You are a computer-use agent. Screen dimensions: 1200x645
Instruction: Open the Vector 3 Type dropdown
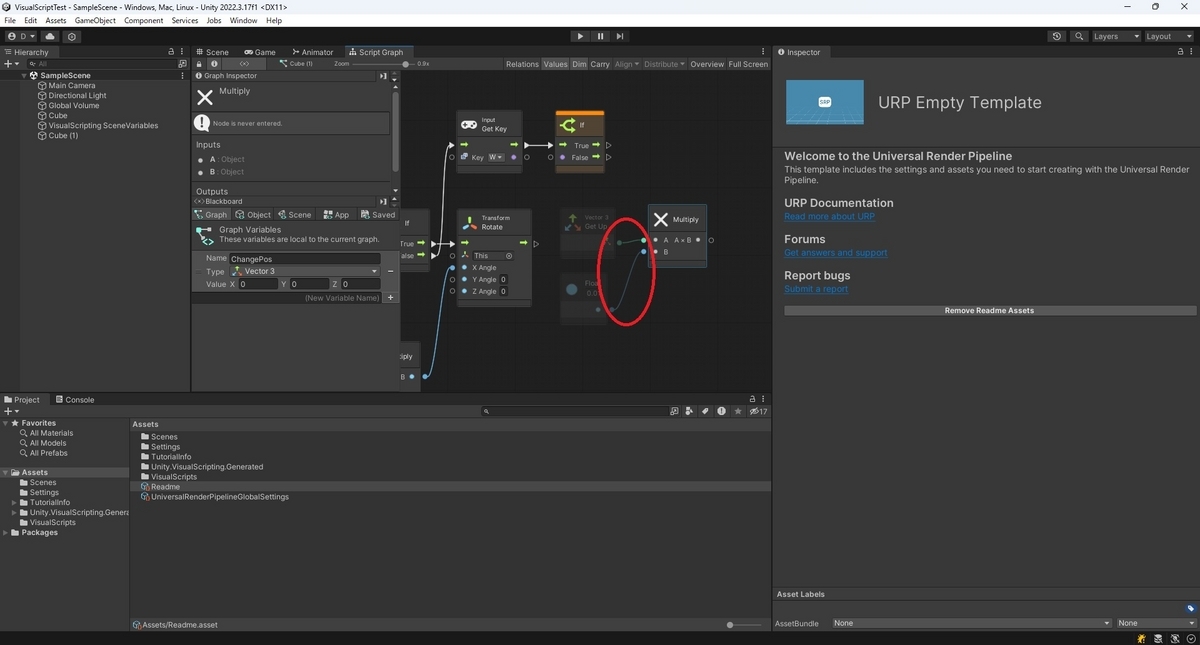(x=305, y=271)
